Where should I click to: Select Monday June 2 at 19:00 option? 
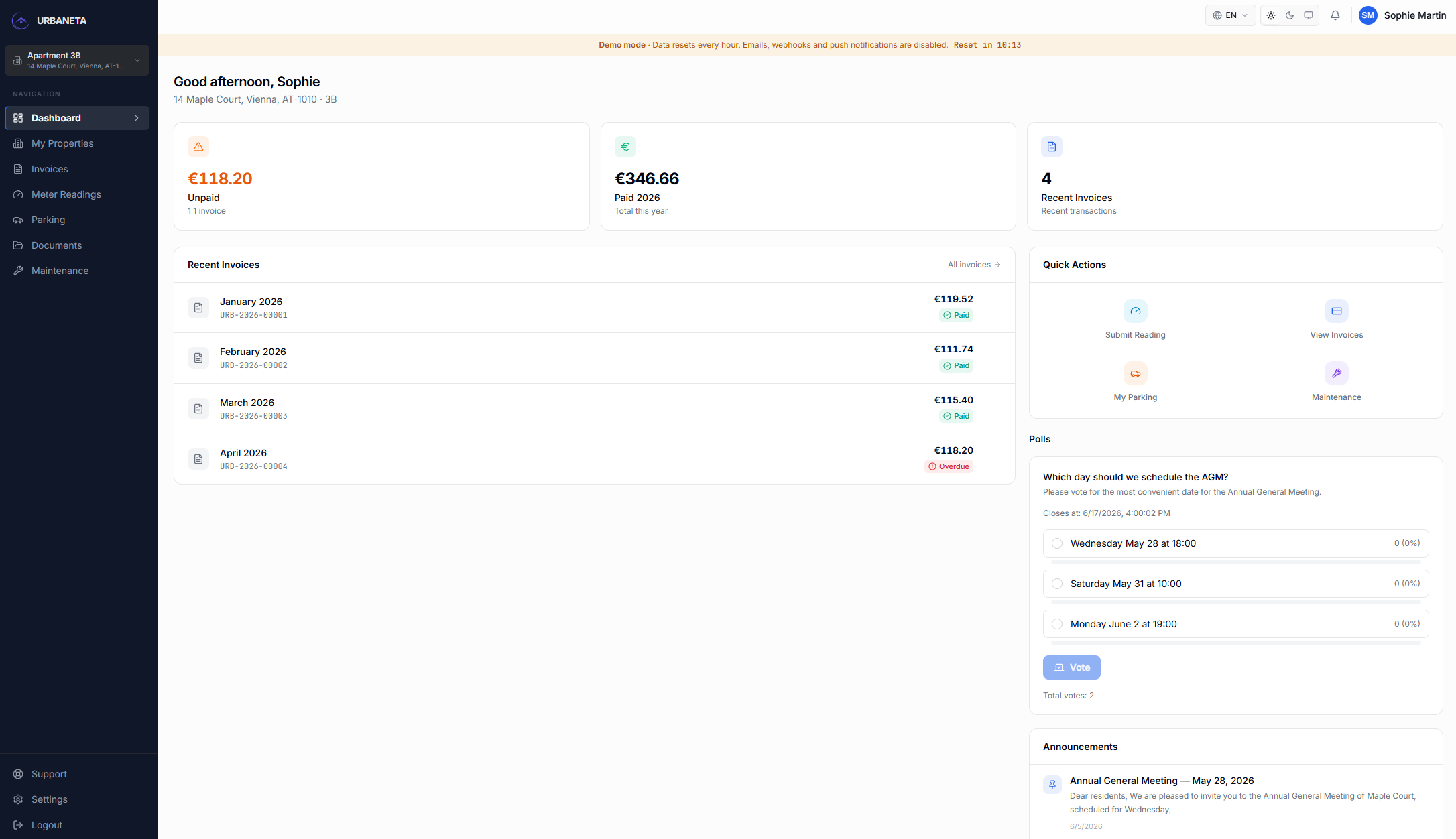[x=1235, y=624]
